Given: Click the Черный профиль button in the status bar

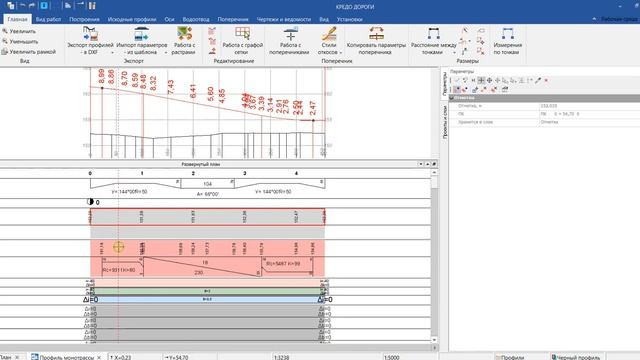Looking at the screenshot, I should tap(576, 357).
